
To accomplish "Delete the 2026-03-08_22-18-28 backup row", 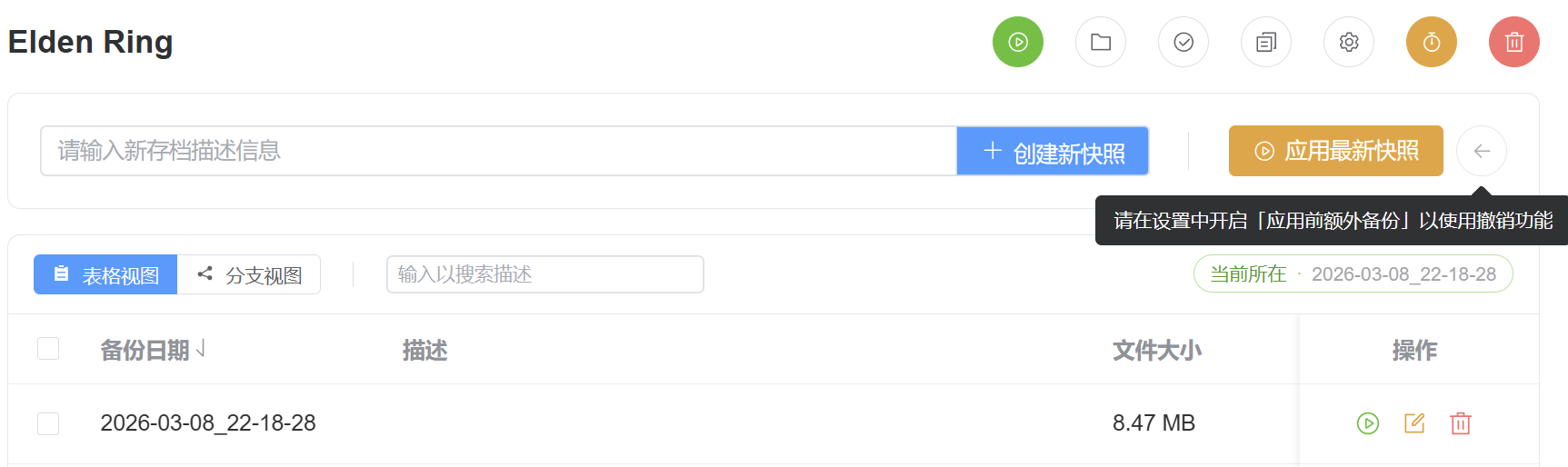I will (x=1460, y=423).
